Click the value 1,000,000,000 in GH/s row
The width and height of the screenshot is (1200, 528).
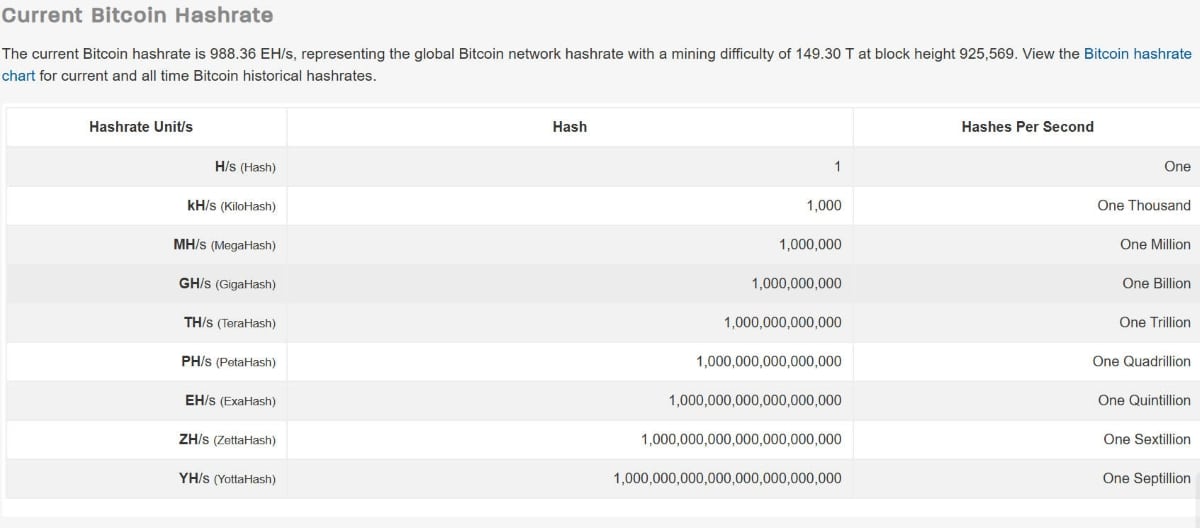coord(796,283)
